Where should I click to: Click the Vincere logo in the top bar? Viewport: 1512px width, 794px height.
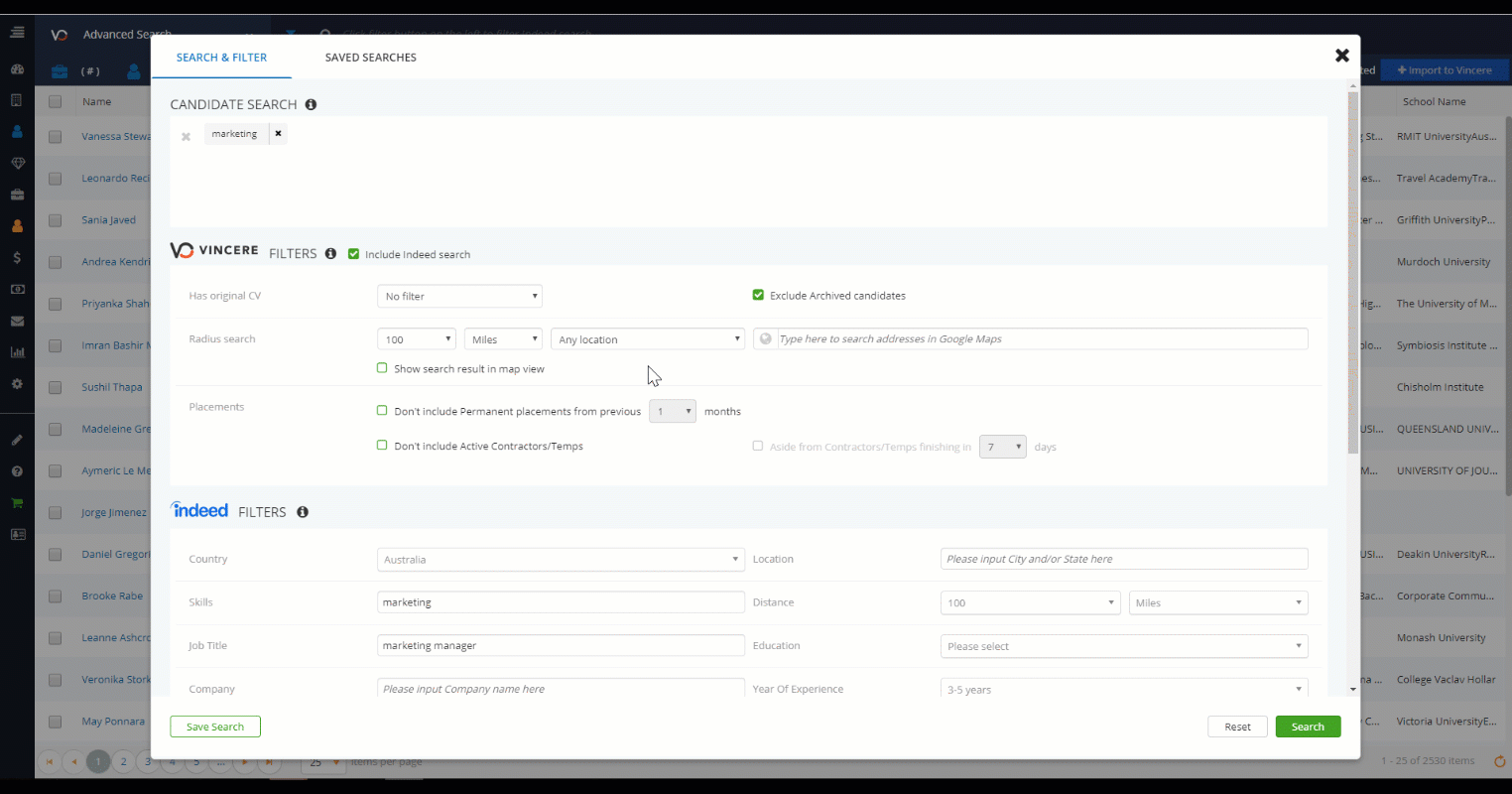[x=60, y=35]
